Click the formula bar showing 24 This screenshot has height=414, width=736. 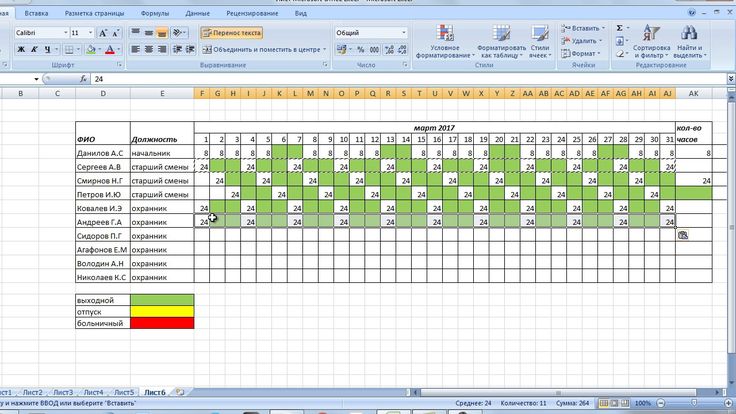pyautogui.click(x=408, y=79)
